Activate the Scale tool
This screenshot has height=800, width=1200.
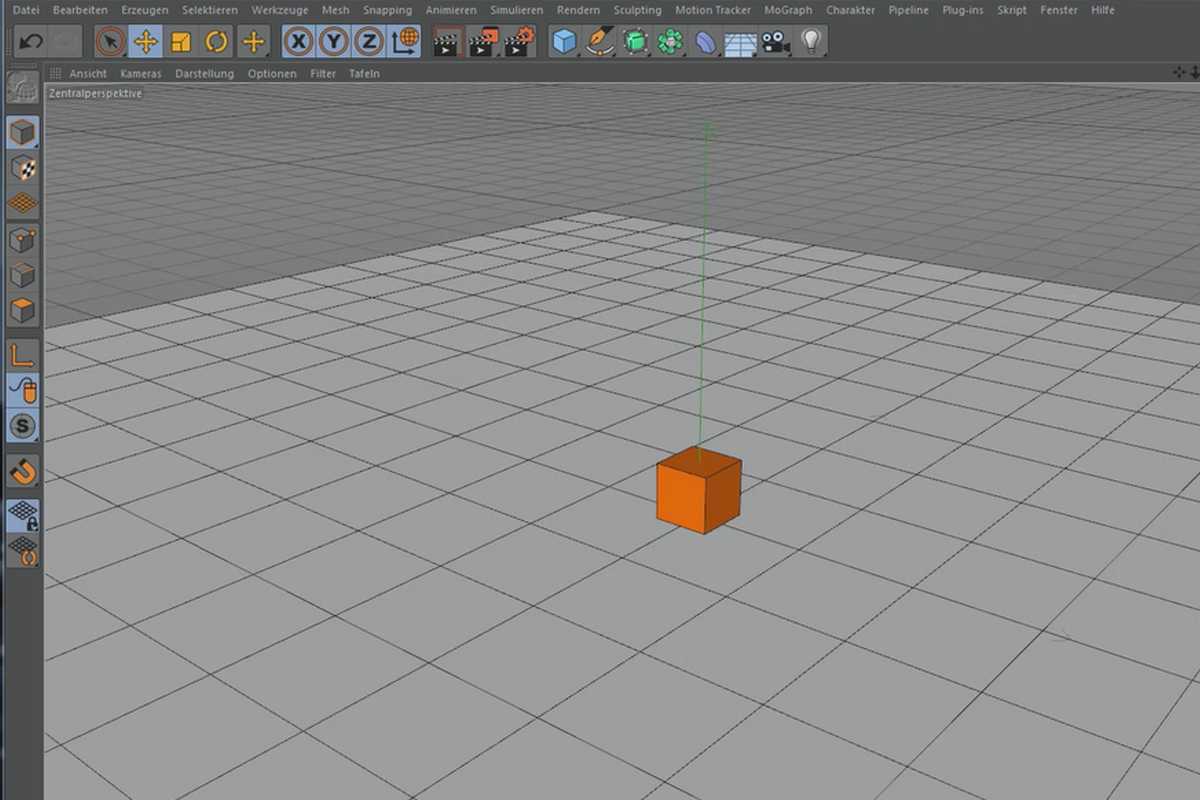pyautogui.click(x=181, y=42)
